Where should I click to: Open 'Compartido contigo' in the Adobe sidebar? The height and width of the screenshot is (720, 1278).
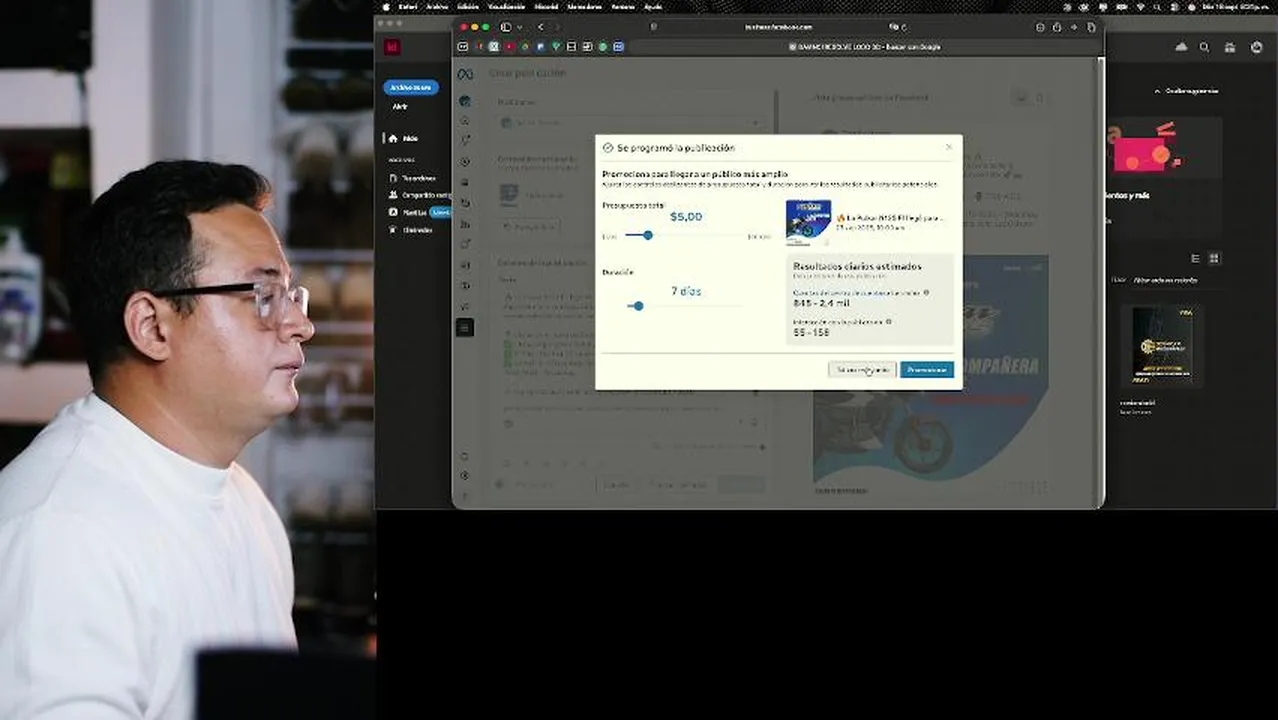click(420, 195)
